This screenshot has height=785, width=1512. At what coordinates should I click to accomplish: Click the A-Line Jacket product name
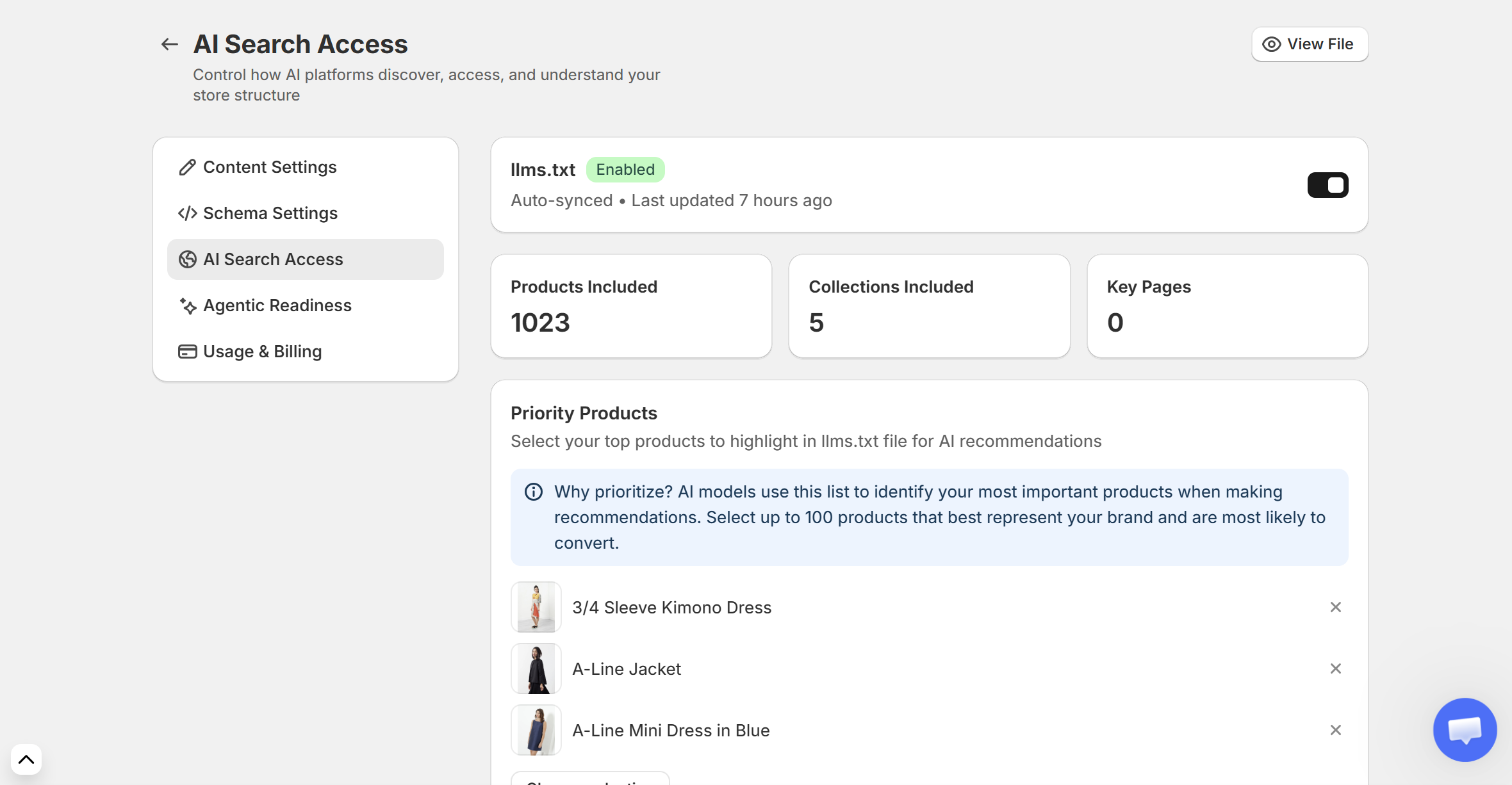[x=626, y=668]
